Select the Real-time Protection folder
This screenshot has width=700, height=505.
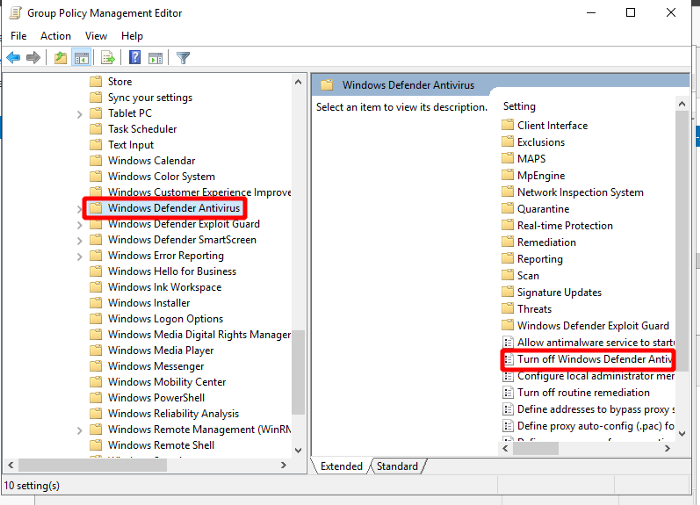pyautogui.click(x=565, y=225)
